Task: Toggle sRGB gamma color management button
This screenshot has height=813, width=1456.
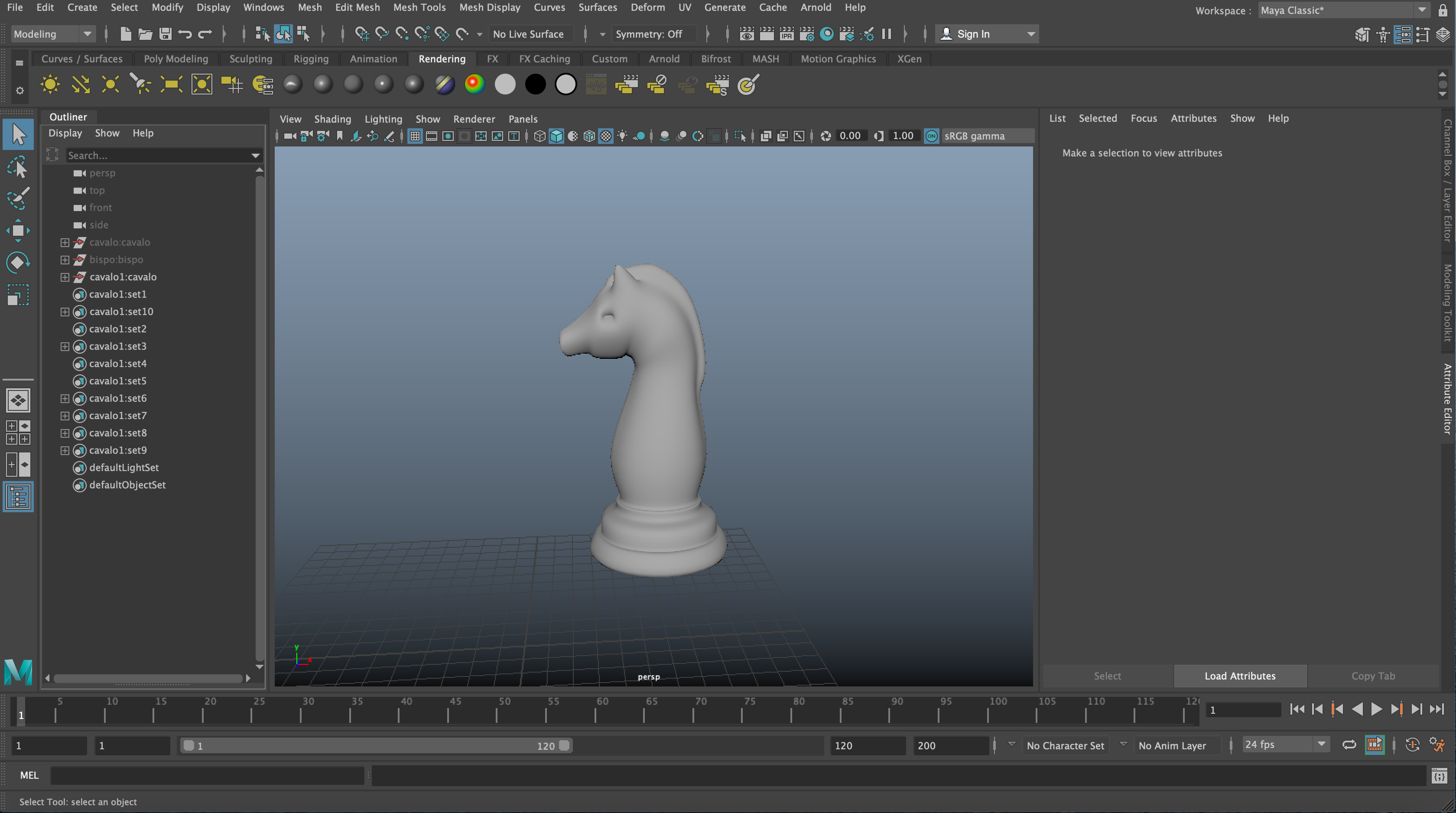Action: point(932,136)
